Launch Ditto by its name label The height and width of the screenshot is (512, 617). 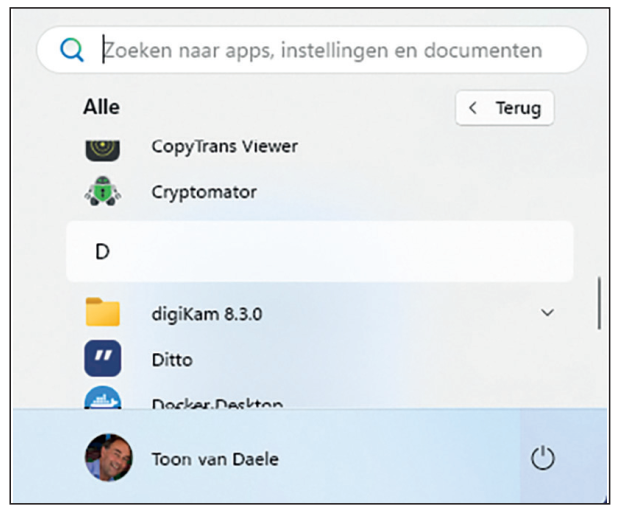coord(172,359)
